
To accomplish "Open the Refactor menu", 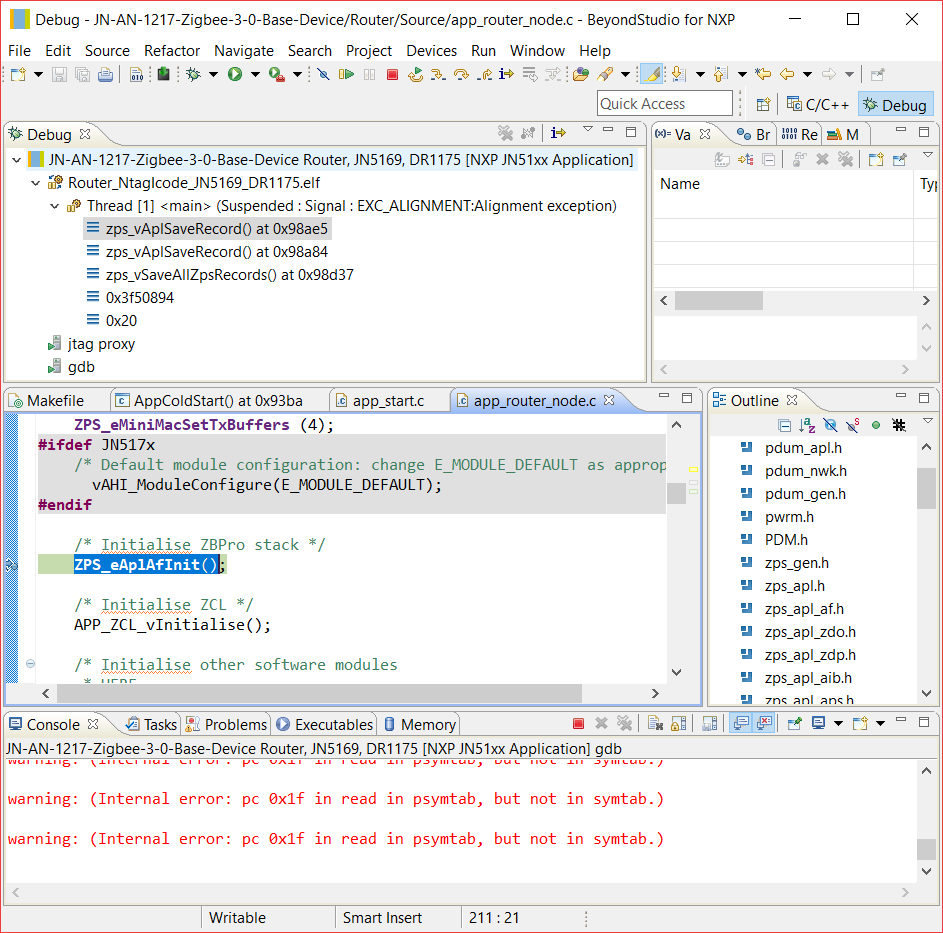I will pos(171,51).
